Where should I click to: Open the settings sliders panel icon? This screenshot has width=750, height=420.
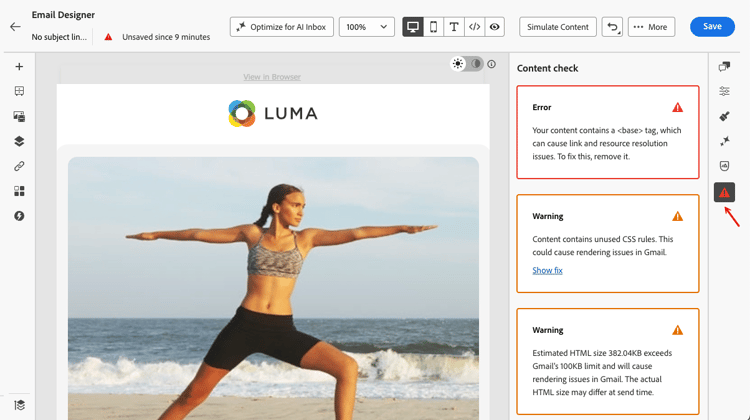click(724, 91)
